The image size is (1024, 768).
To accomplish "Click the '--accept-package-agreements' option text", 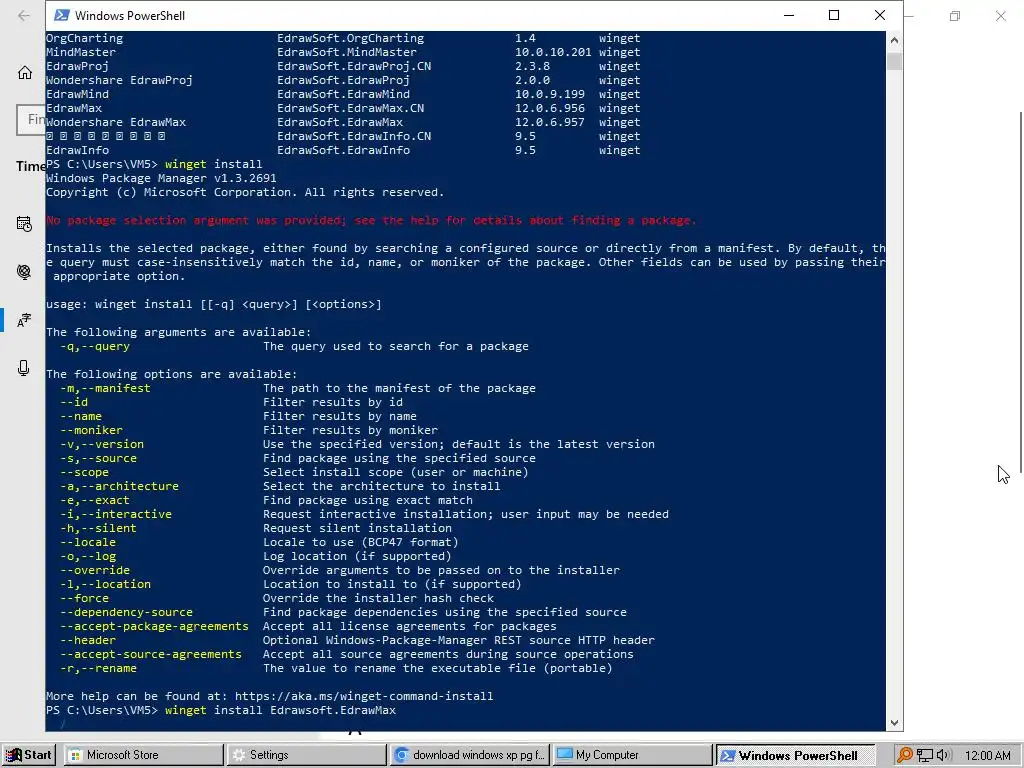I will (155, 626).
